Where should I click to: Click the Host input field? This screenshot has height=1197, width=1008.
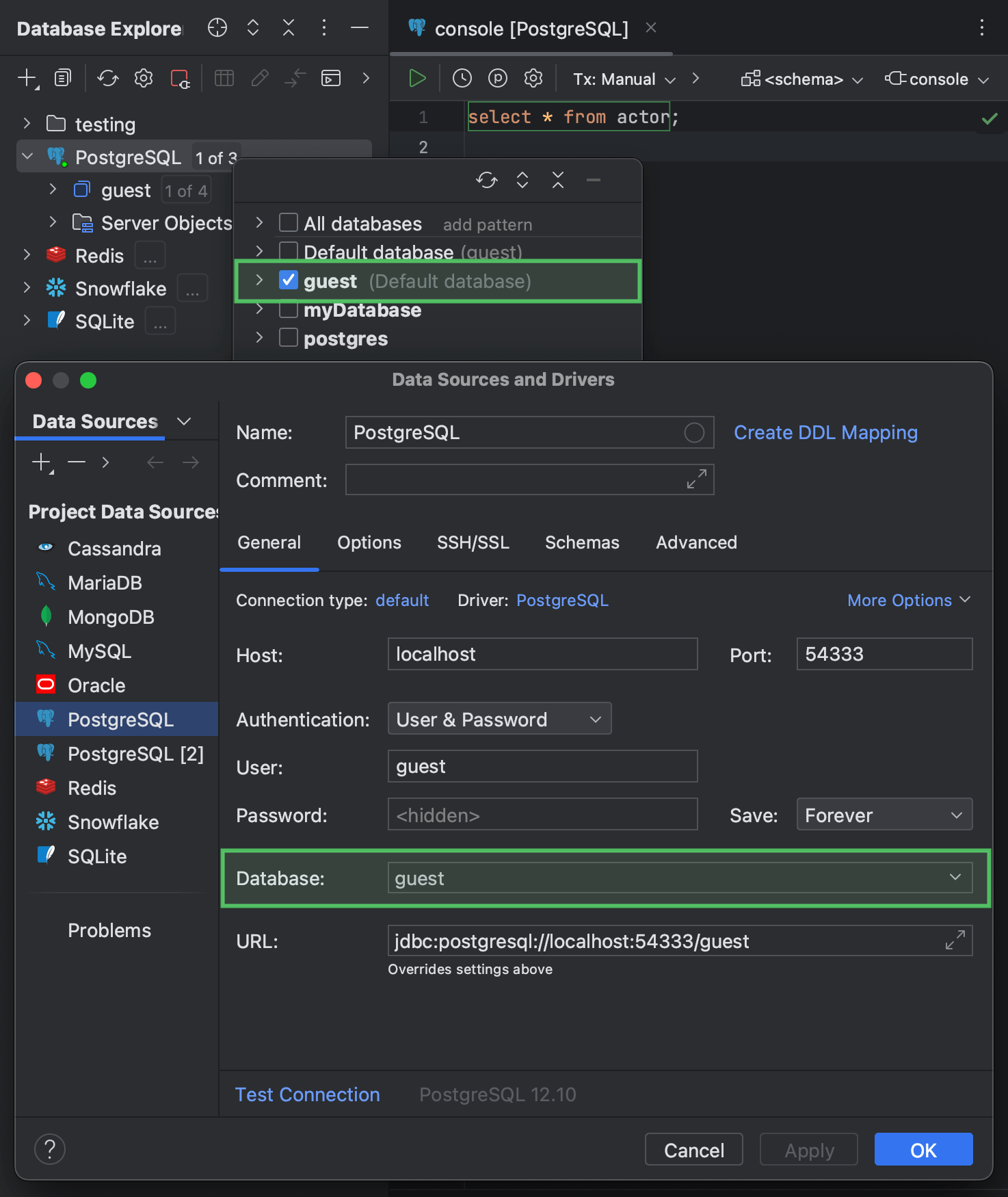tap(542, 655)
